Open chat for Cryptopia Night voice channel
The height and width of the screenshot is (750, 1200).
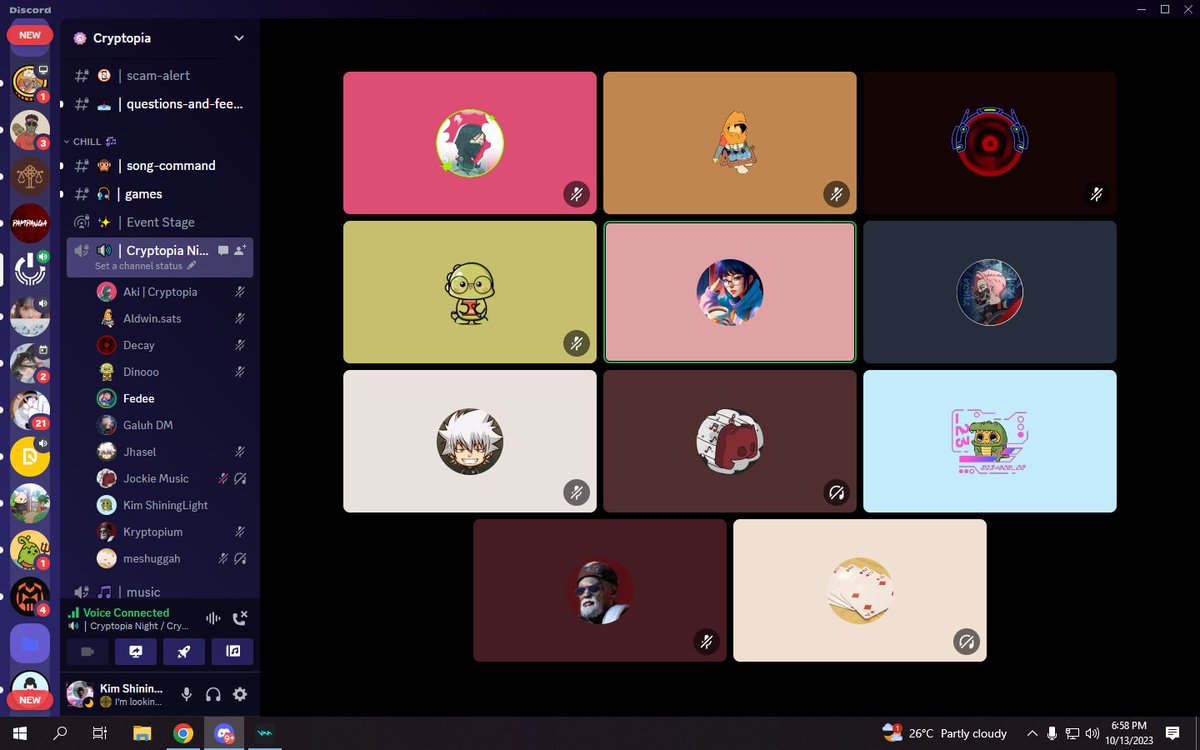point(223,250)
